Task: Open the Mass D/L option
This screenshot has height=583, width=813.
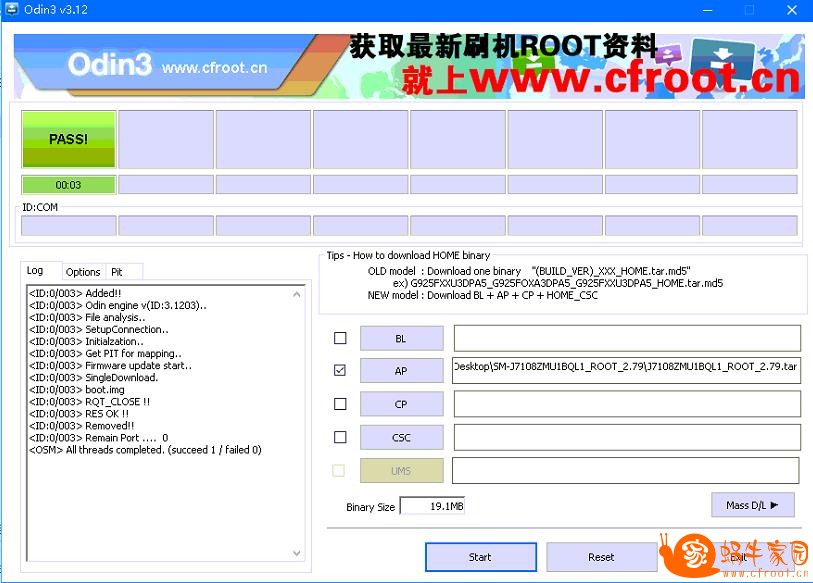Action: [753, 505]
